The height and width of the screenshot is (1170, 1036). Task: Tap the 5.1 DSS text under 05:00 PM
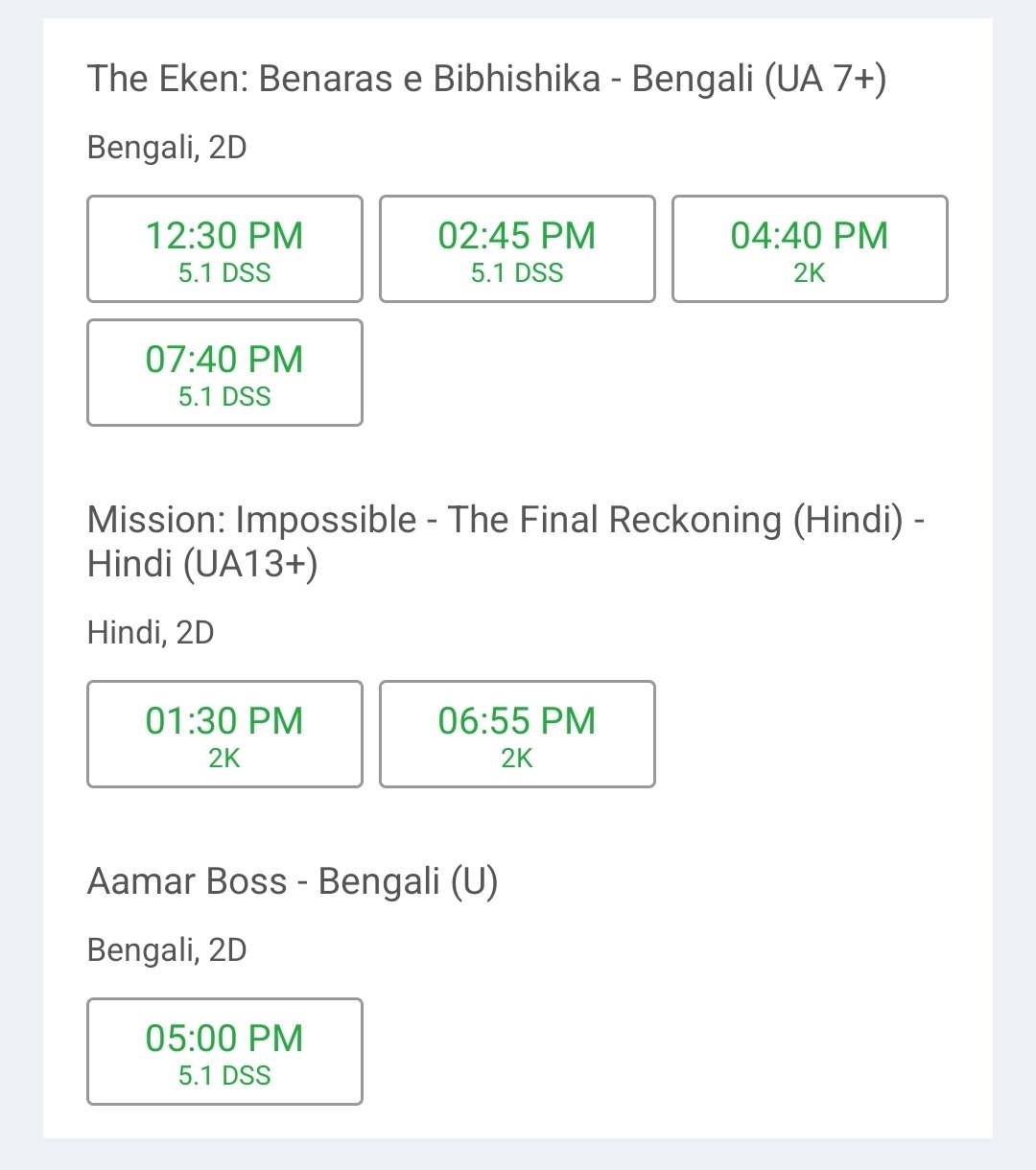coord(224,1076)
